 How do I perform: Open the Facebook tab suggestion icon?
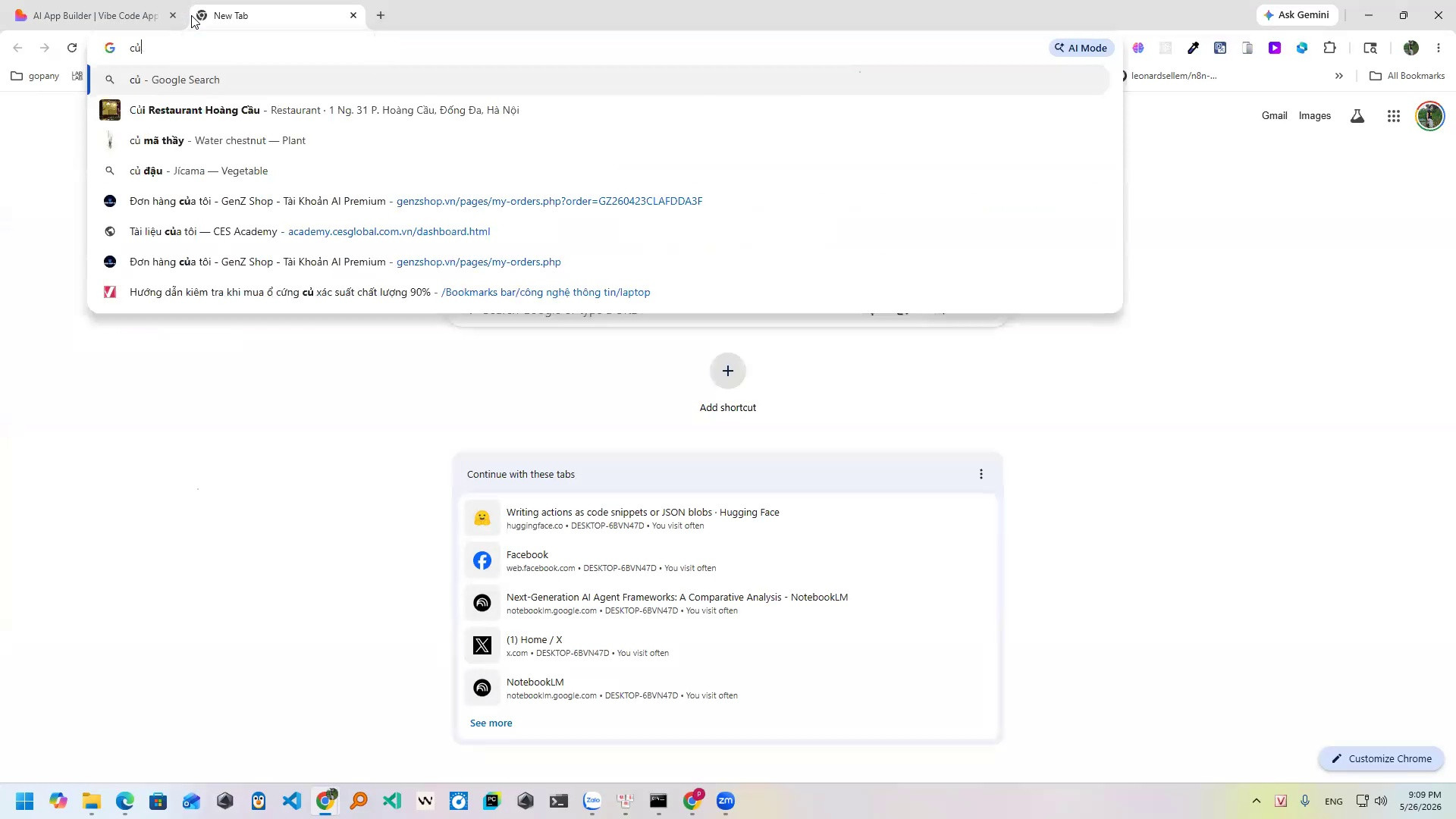click(x=482, y=560)
